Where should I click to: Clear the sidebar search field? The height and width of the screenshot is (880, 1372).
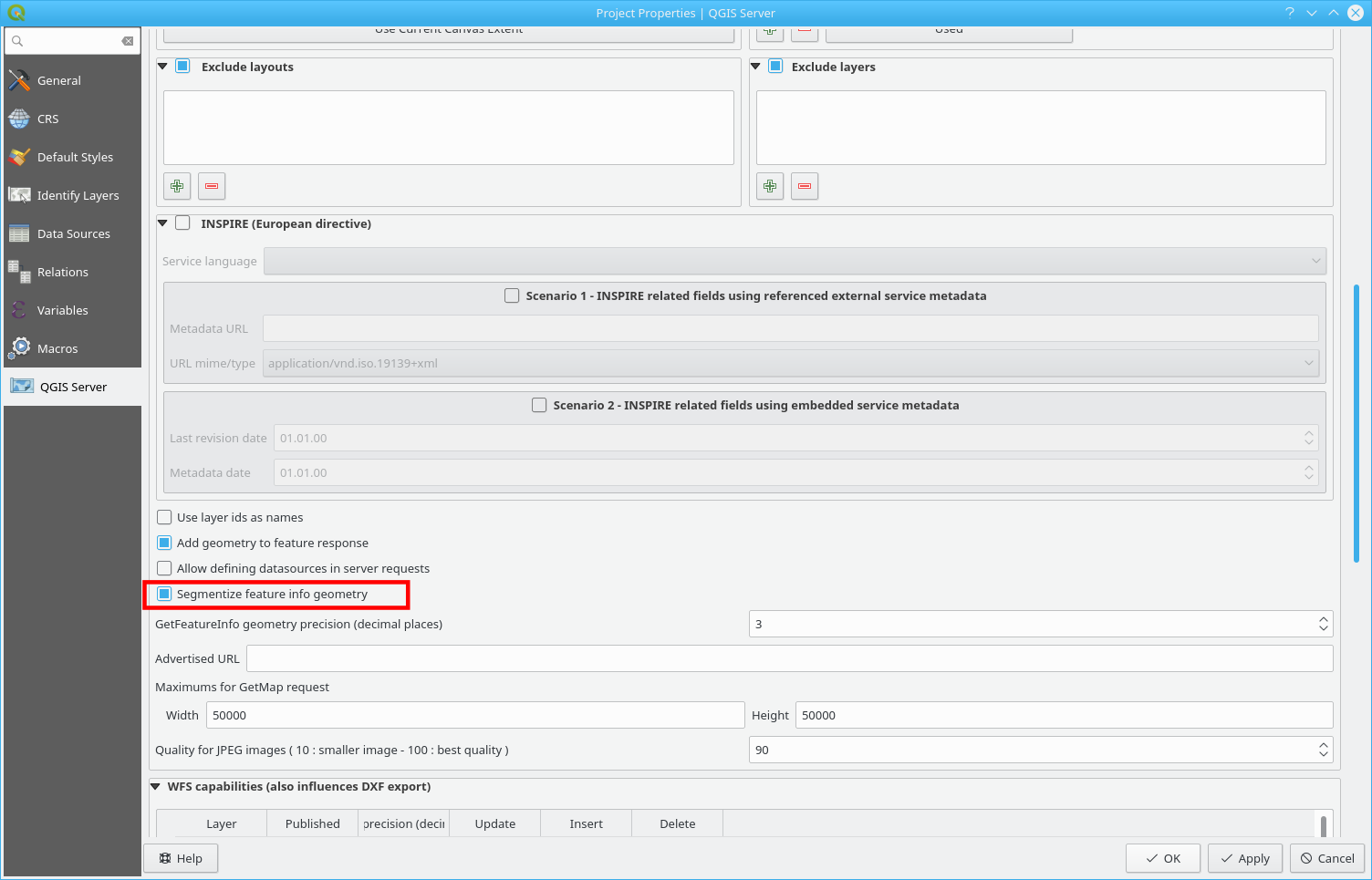(128, 41)
